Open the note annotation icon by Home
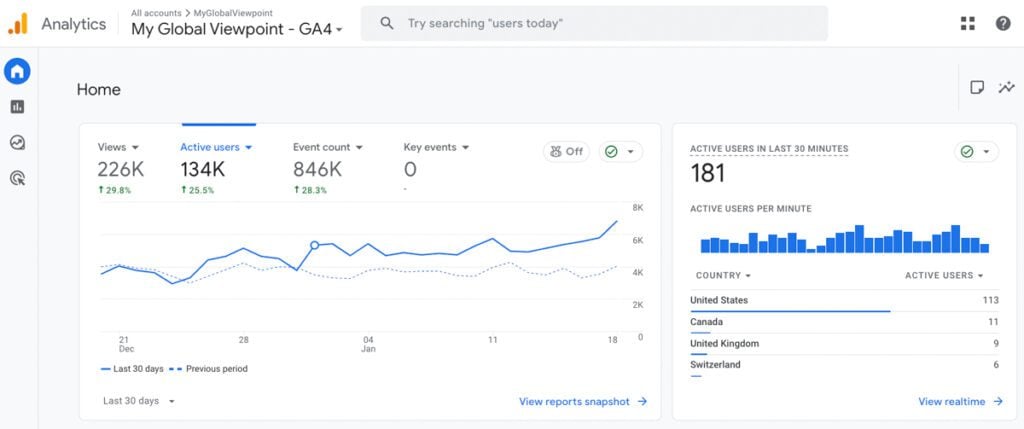This screenshot has width=1024, height=429. [977, 87]
